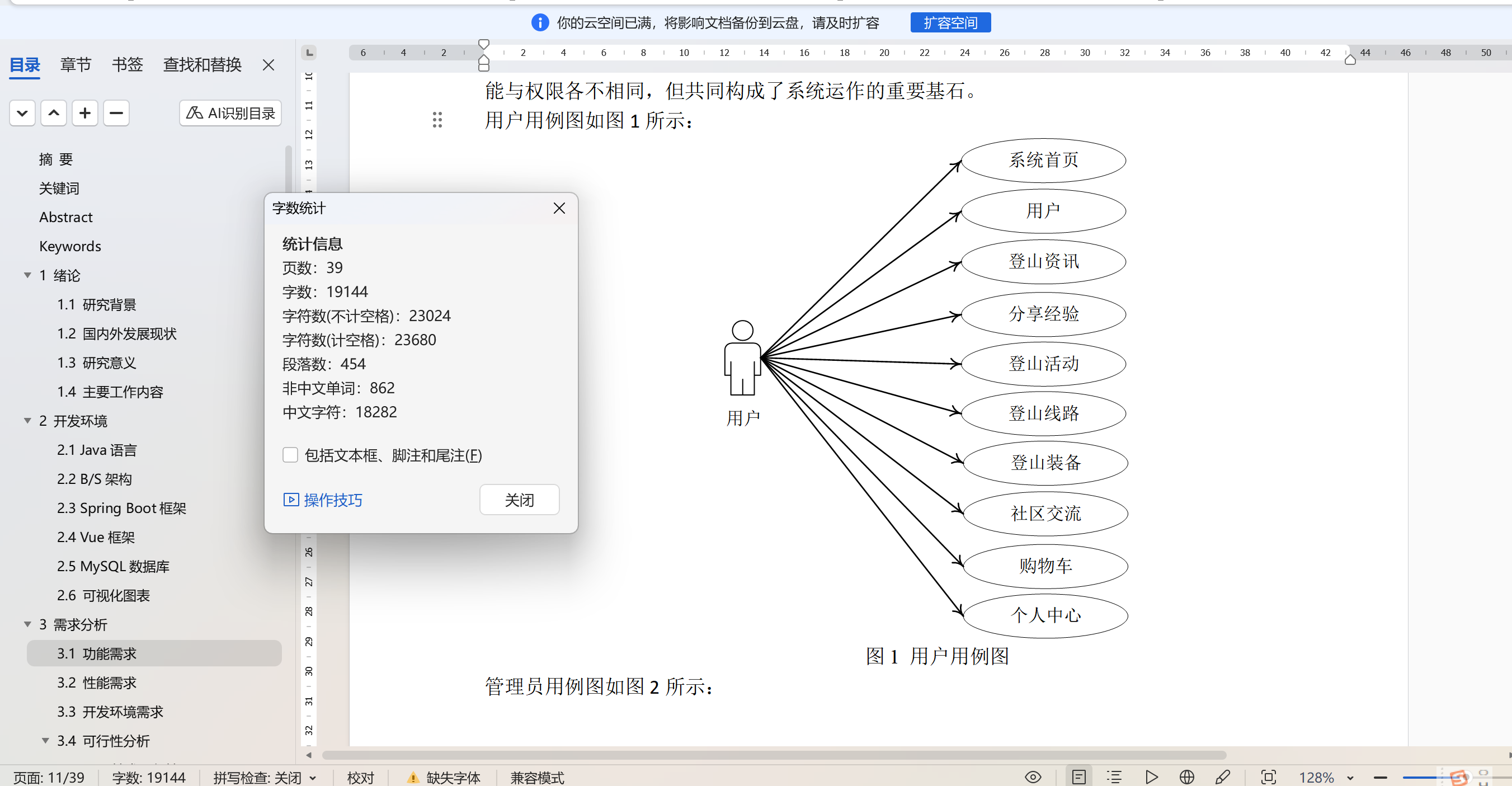Click the reading mode play icon
The width and height of the screenshot is (1512, 786).
click(1151, 776)
